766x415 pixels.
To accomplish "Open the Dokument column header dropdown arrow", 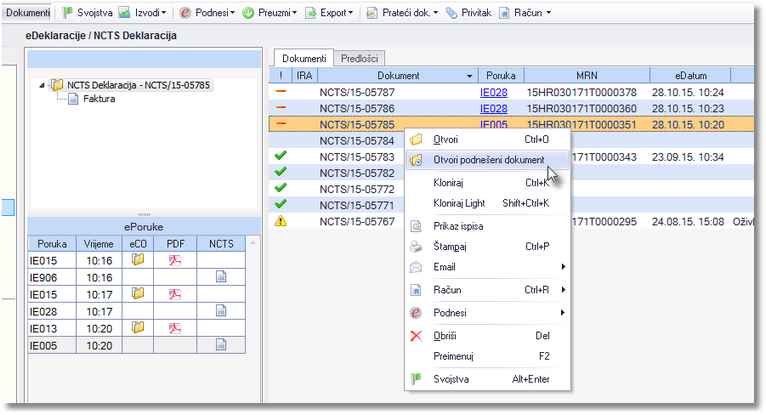I will [469, 76].
